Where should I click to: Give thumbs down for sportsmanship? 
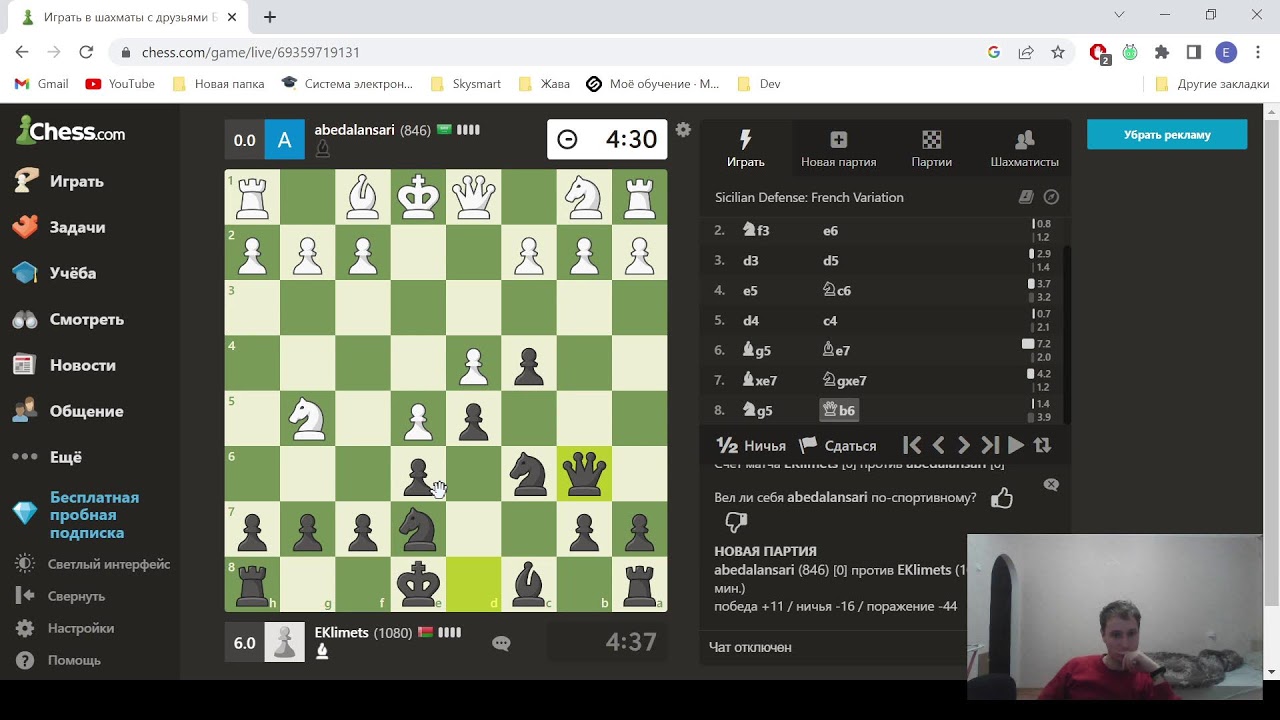[x=736, y=521]
